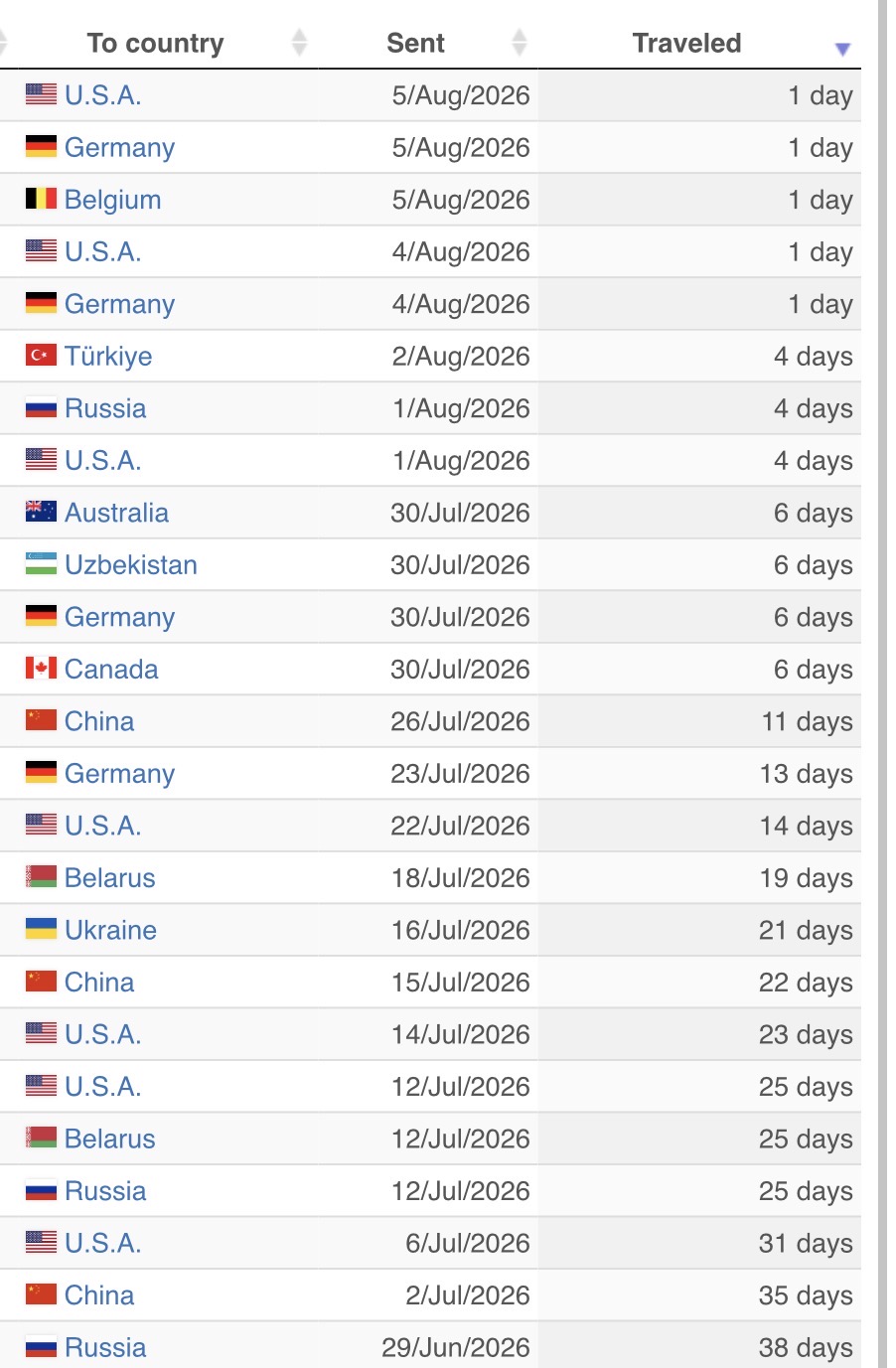Sort by To country column arrows
Image resolution: width=896 pixels, height=1368 pixels.
tap(299, 43)
